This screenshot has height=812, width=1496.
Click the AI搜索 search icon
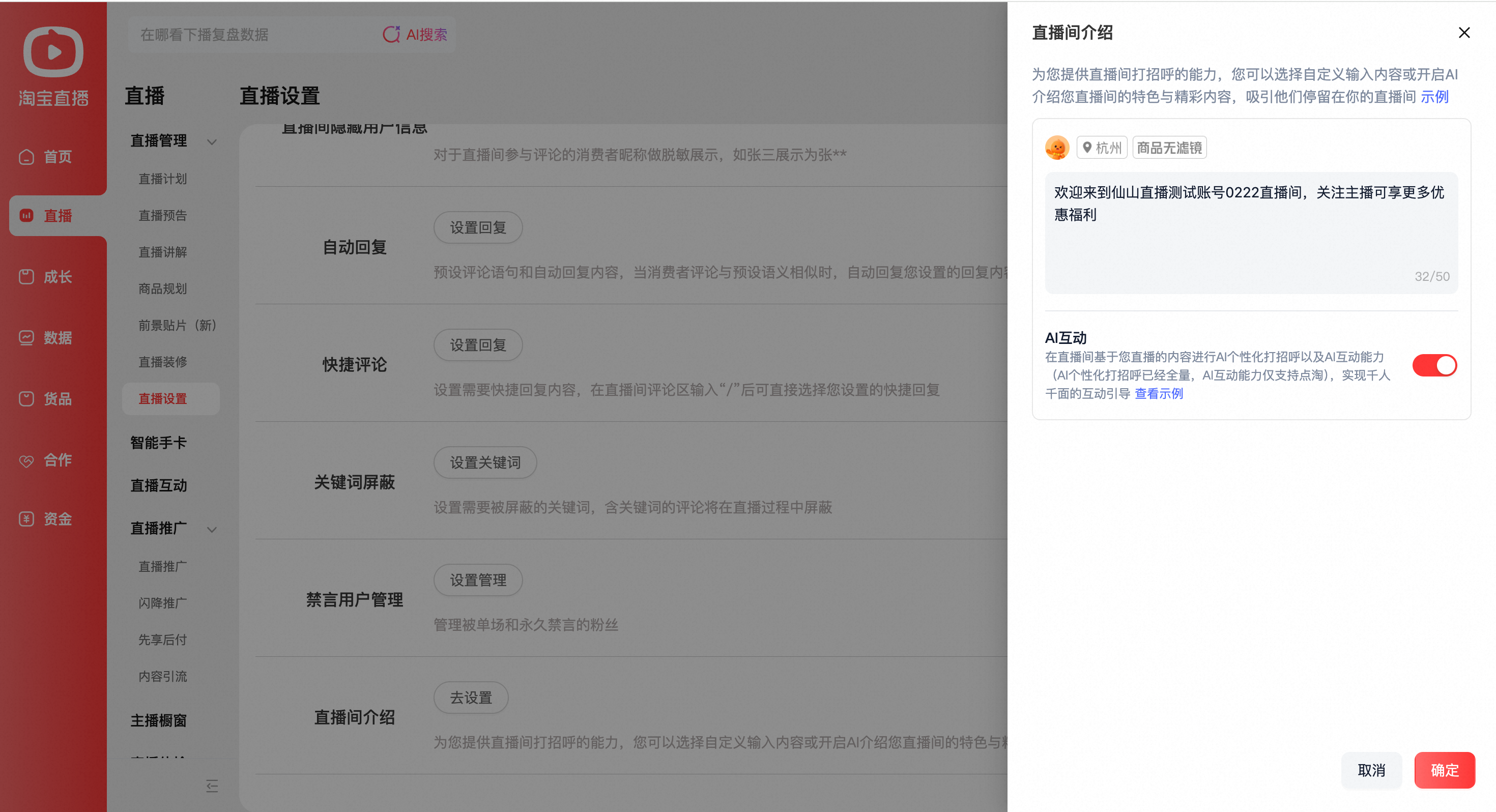(x=391, y=34)
